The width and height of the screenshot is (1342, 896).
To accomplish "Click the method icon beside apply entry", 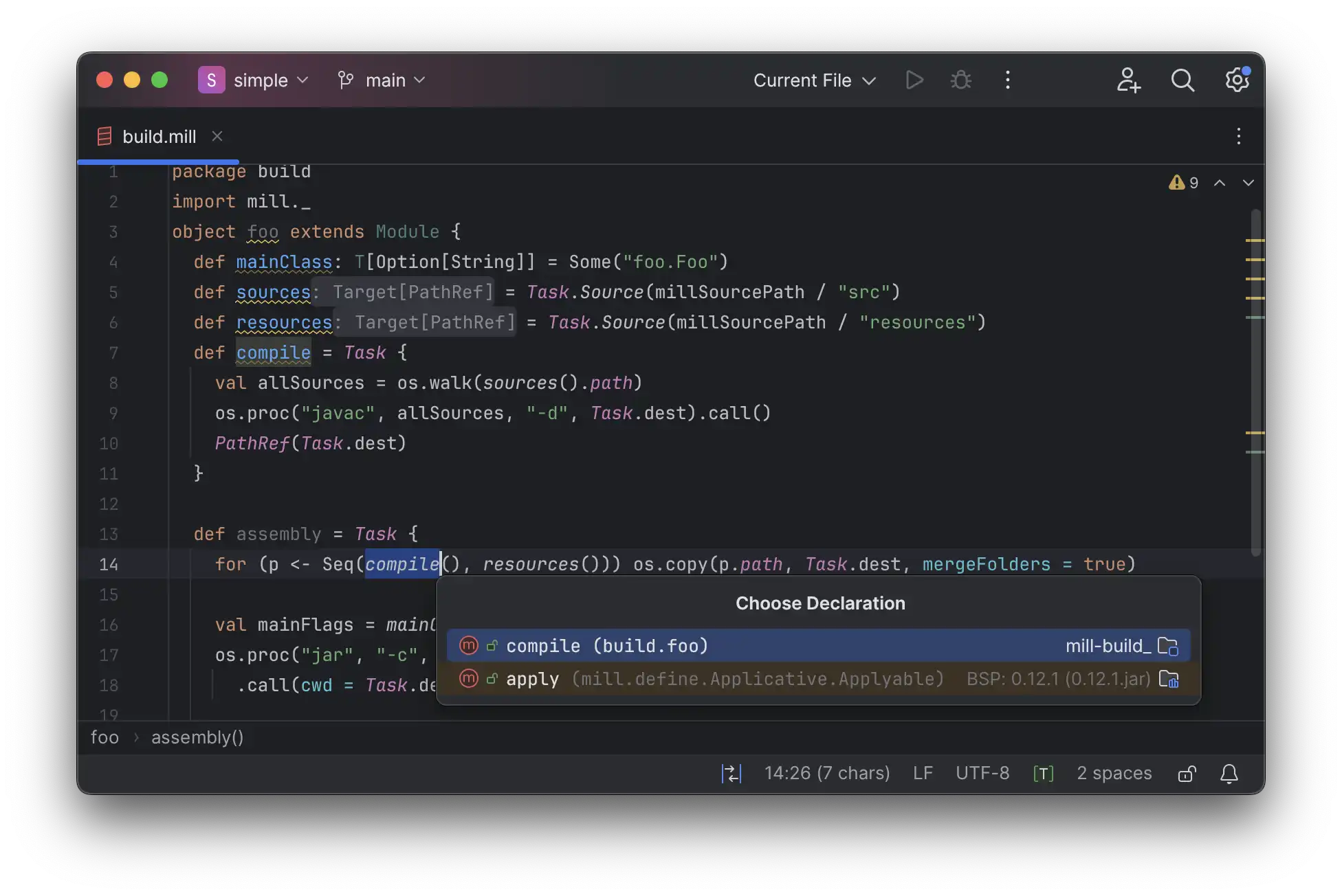I will pyautogui.click(x=469, y=679).
